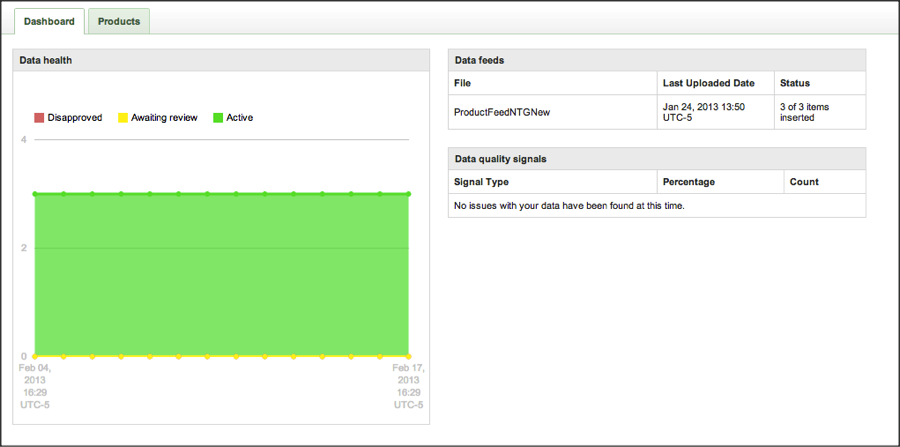Click the green filled Active chart area
This screenshot has height=447, width=900.
tap(222, 275)
